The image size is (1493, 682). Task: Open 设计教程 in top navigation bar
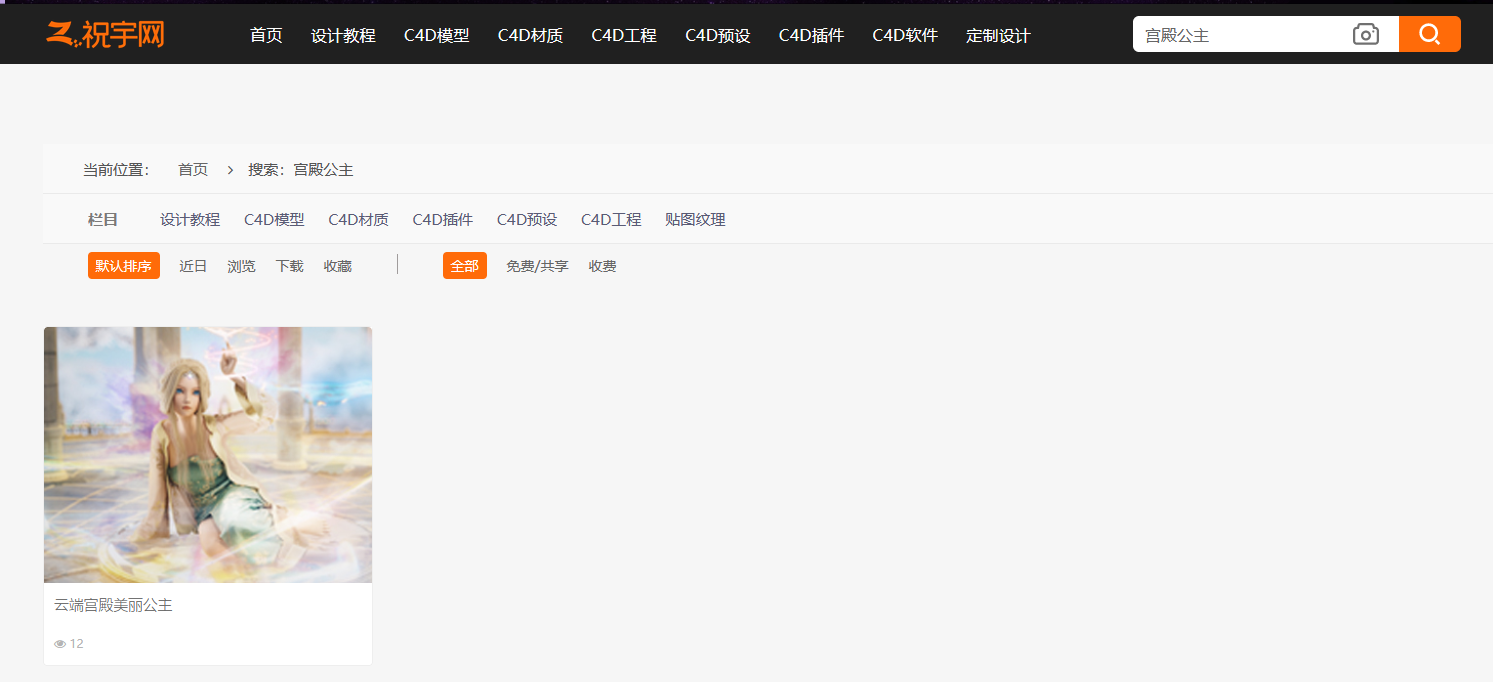tap(343, 35)
